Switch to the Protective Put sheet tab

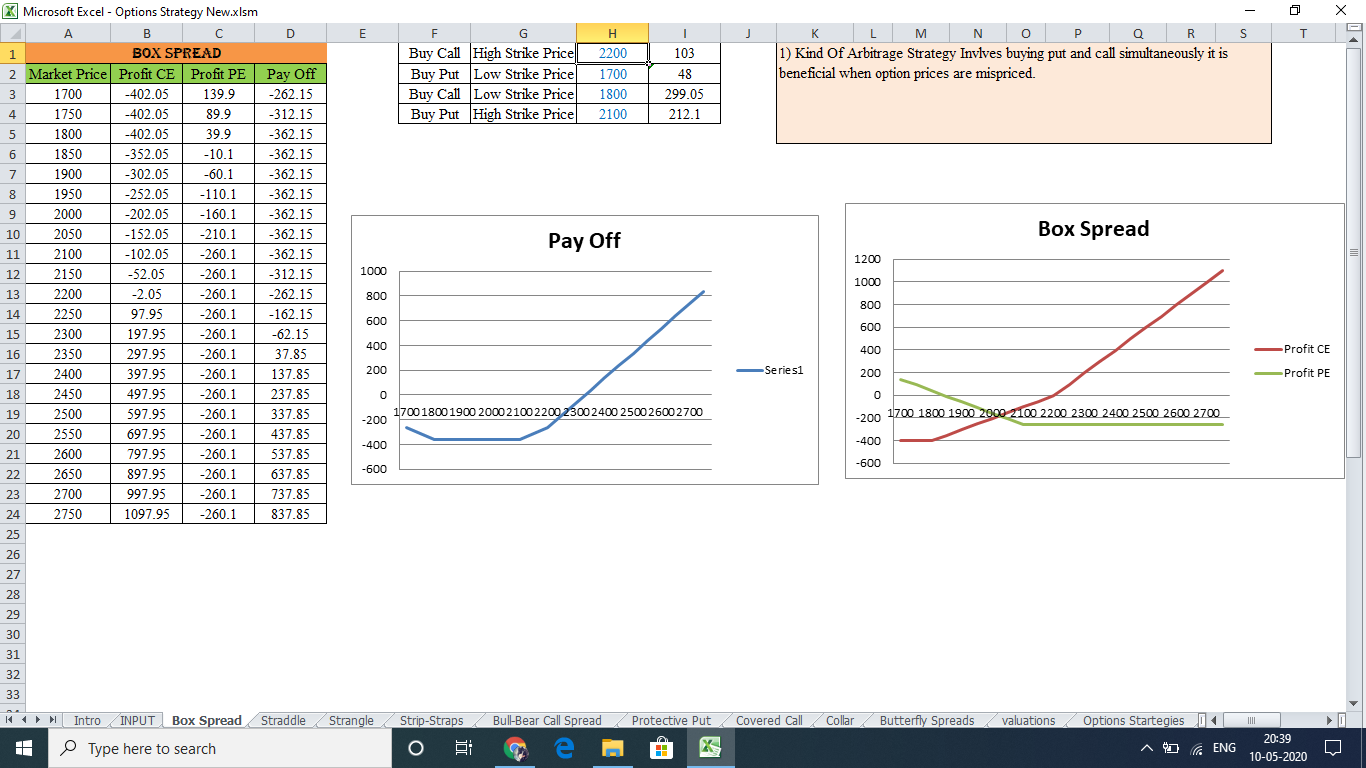671,720
